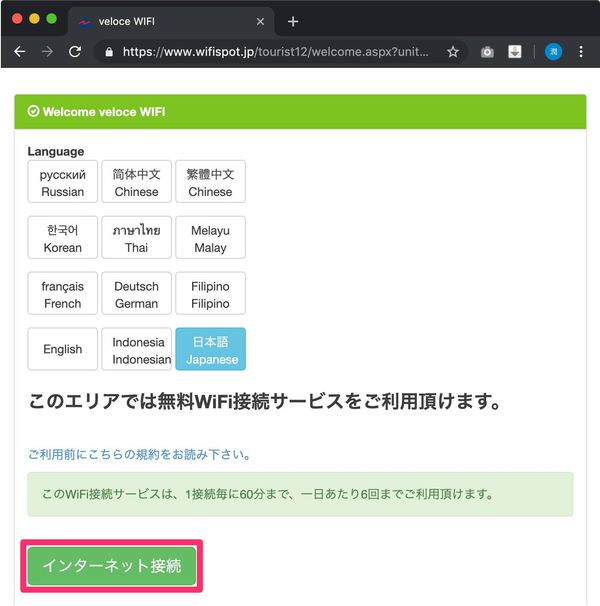Click the green インターネット接続 button

click(112, 566)
